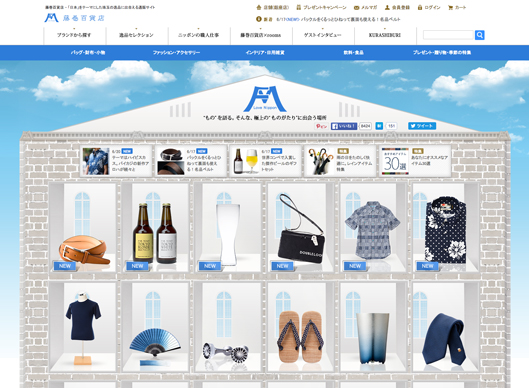The height and width of the screenshot is (388, 529).
Task: Open the hibiscus aloha shirt news card
Action: click(x=116, y=161)
